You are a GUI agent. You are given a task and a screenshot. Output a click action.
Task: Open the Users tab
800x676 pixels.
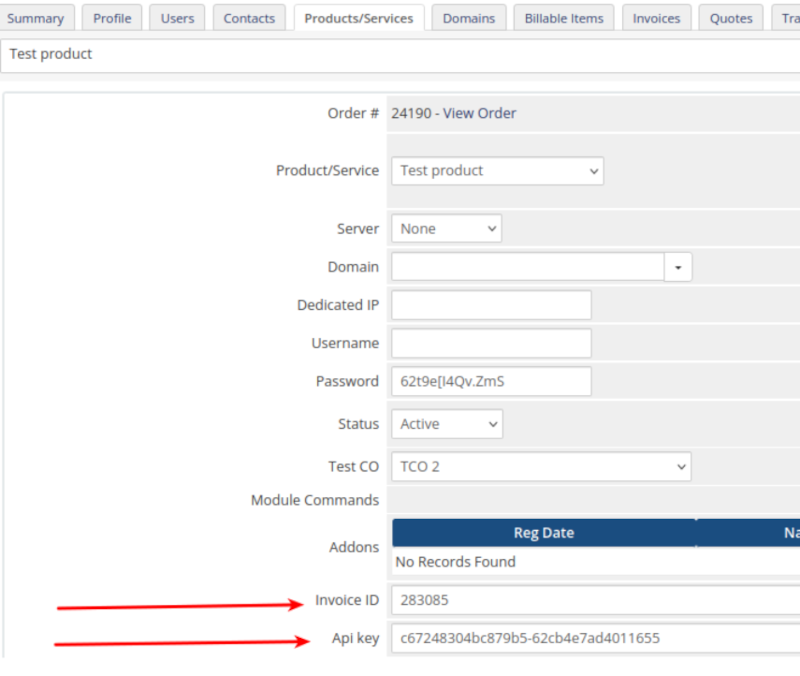[178, 18]
